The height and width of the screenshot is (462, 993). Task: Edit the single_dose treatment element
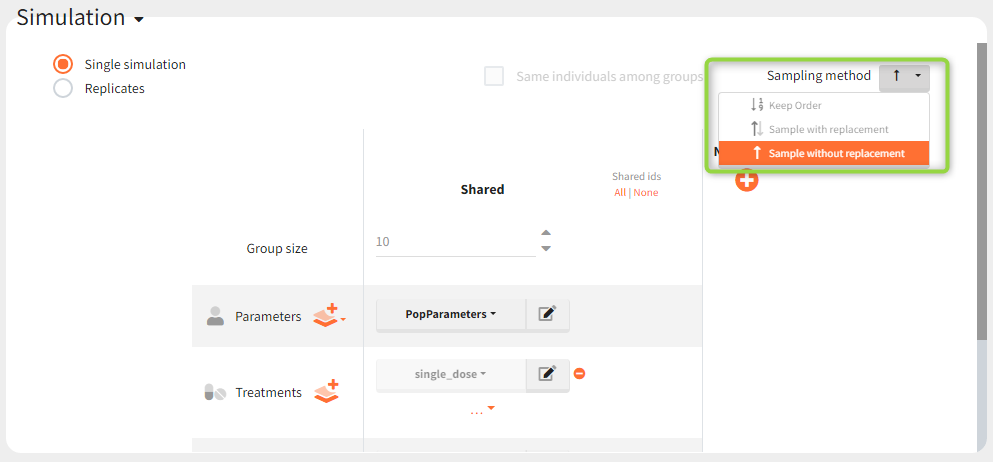click(547, 374)
